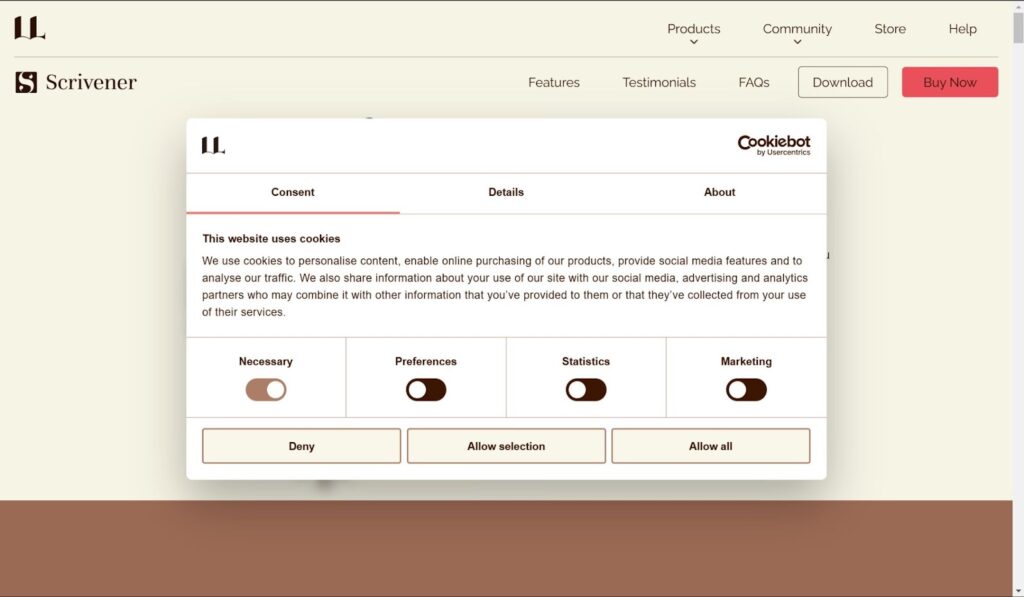Click the Scrivener S logo icon
This screenshot has width=1024, height=597.
click(26, 82)
